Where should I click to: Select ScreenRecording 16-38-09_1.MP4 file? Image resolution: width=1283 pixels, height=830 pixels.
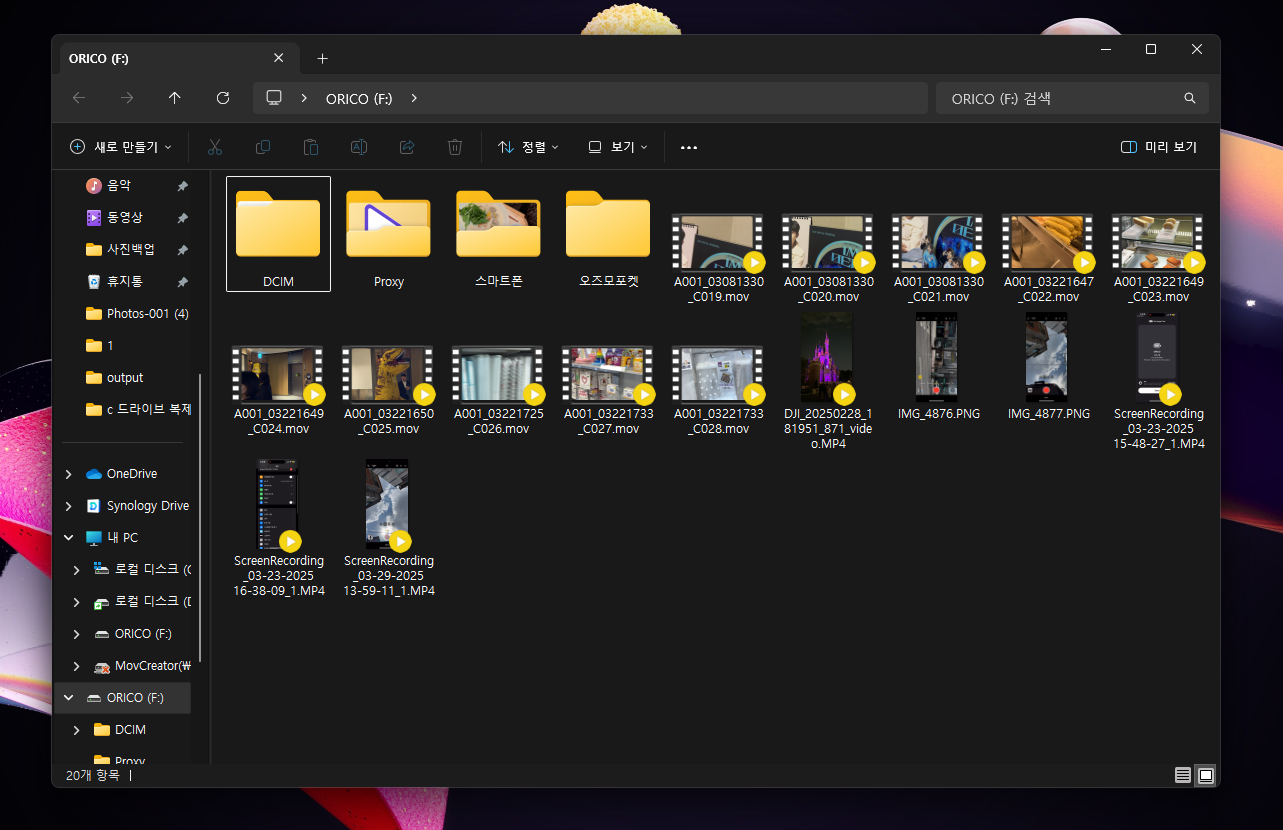coord(278,528)
